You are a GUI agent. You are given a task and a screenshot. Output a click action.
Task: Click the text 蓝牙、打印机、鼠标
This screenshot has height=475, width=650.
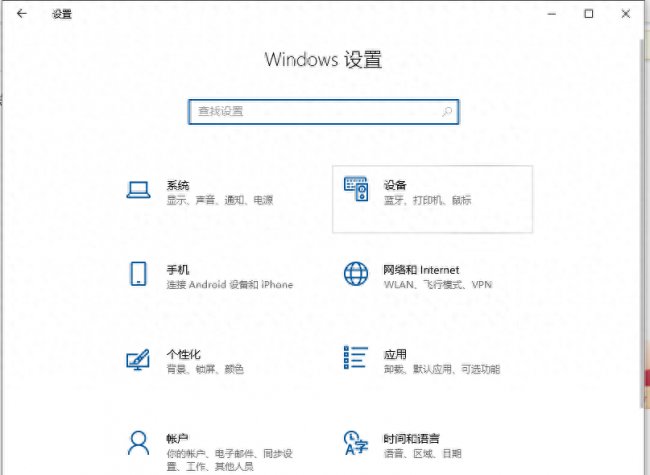pyautogui.click(x=427, y=200)
